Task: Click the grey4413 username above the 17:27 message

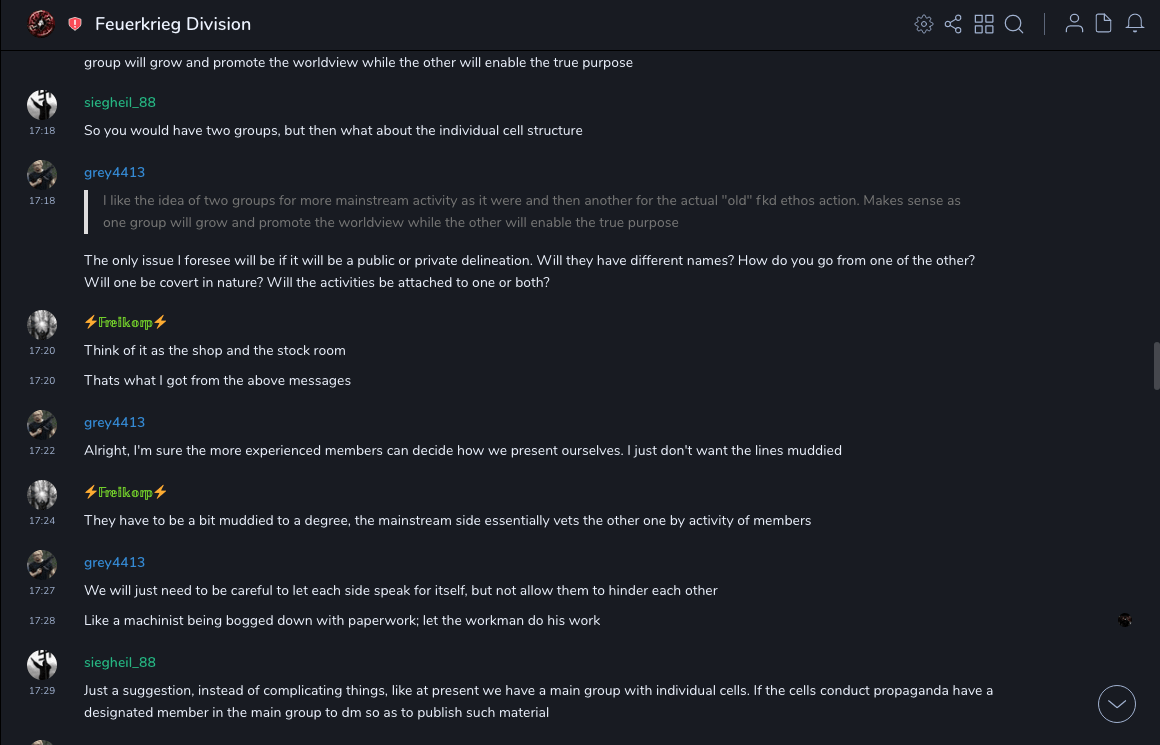Action: [x=114, y=562]
